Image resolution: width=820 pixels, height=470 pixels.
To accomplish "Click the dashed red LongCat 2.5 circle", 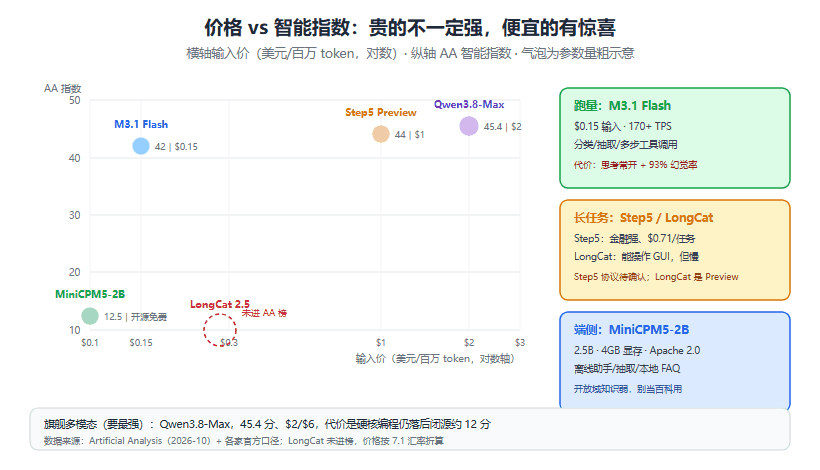I will click(x=220, y=330).
